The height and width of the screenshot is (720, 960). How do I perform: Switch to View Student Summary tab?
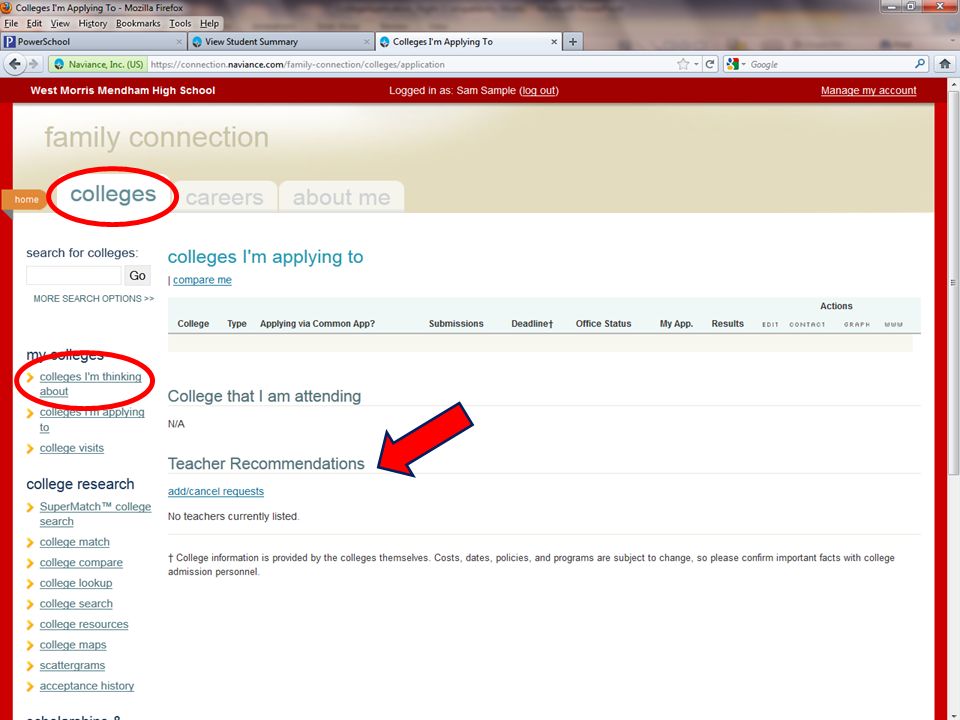click(280, 42)
